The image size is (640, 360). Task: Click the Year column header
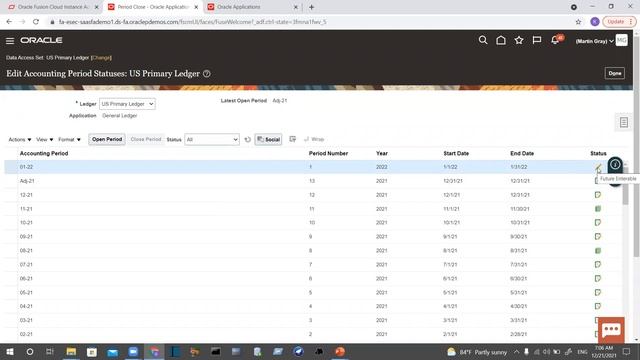(382, 153)
